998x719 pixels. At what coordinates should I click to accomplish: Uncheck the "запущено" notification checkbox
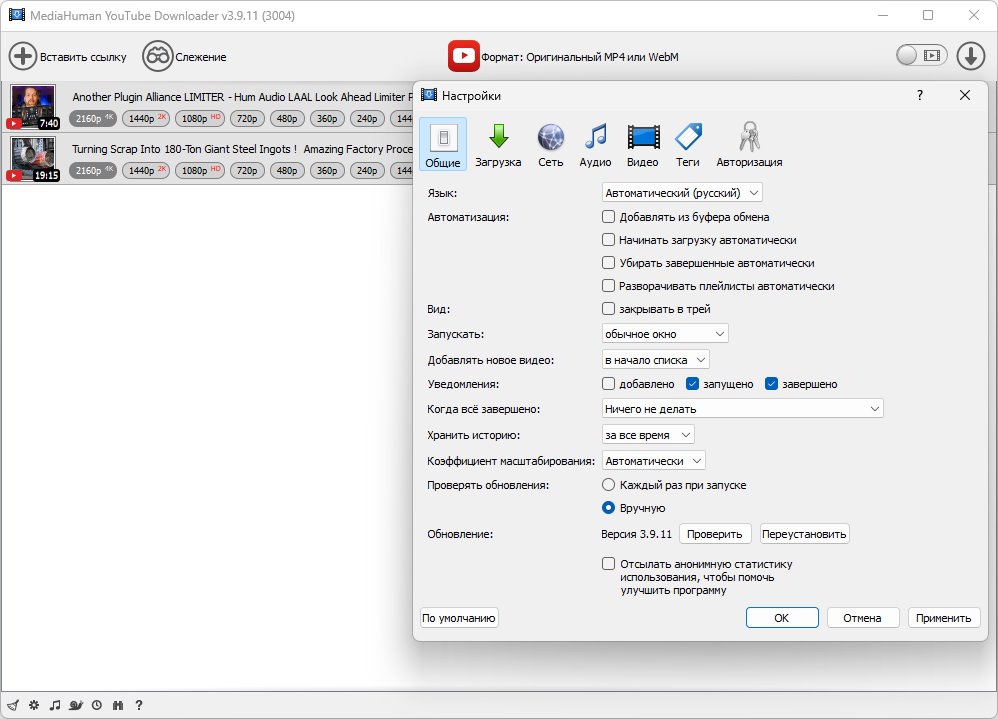point(692,384)
